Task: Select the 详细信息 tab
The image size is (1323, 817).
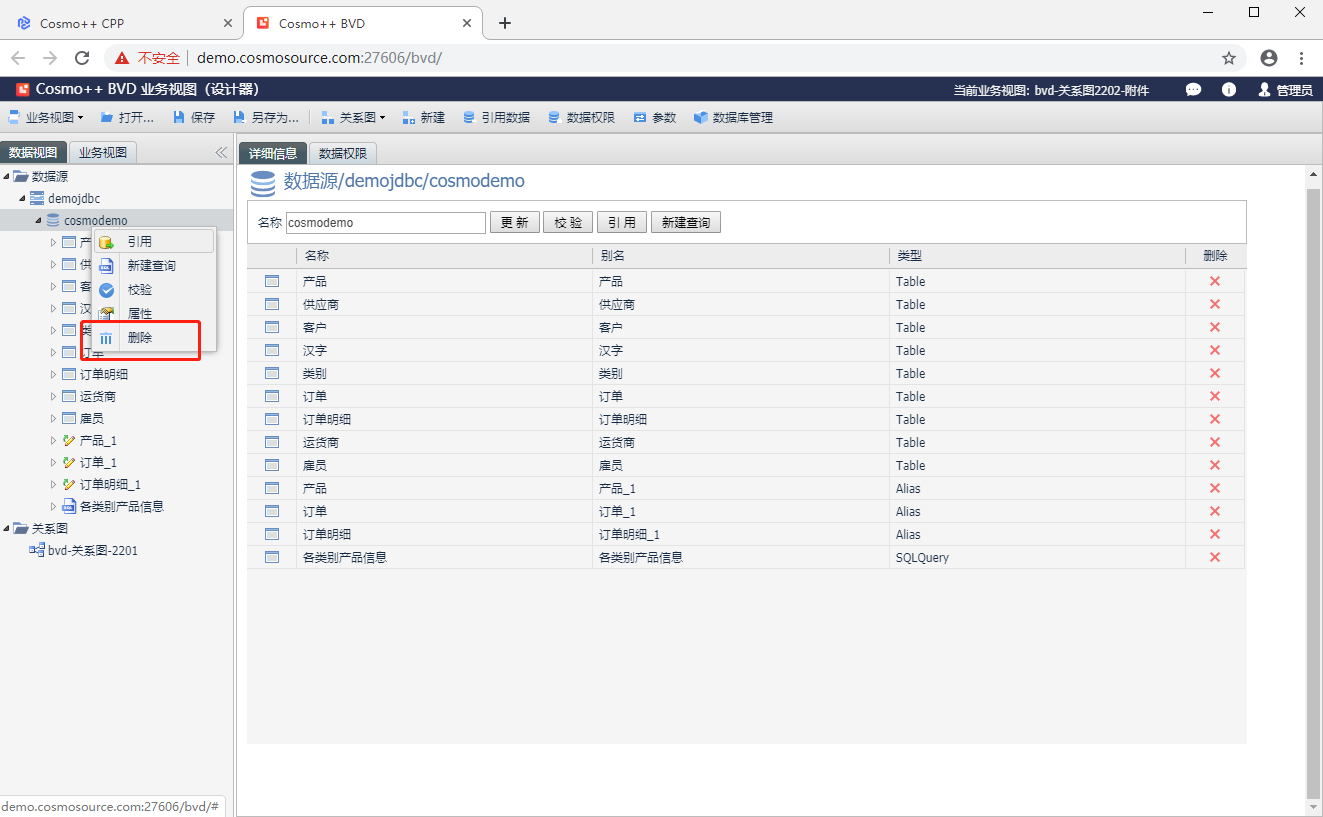Action: coord(273,153)
